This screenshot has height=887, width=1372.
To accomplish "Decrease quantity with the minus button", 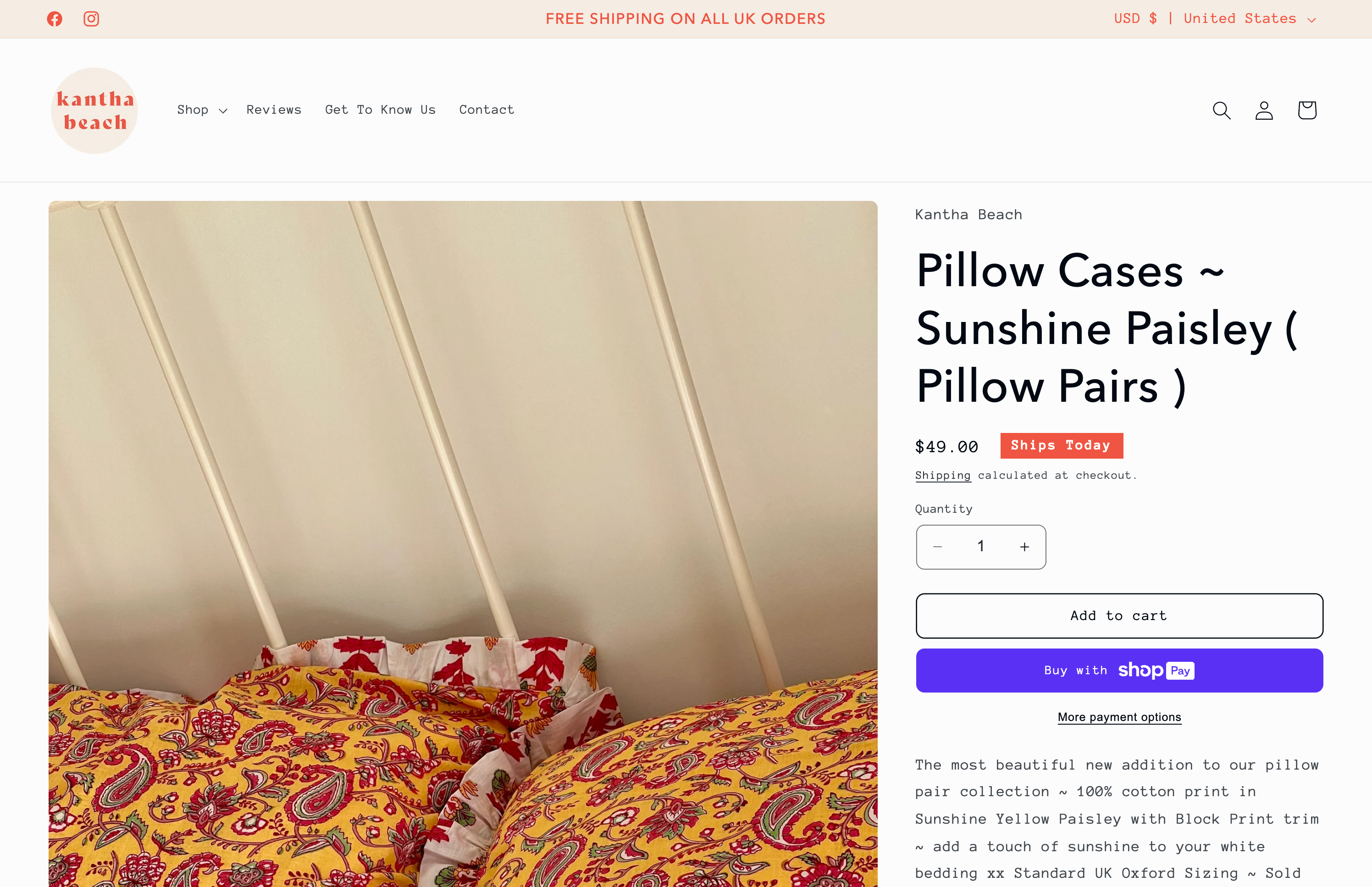I will coord(937,547).
